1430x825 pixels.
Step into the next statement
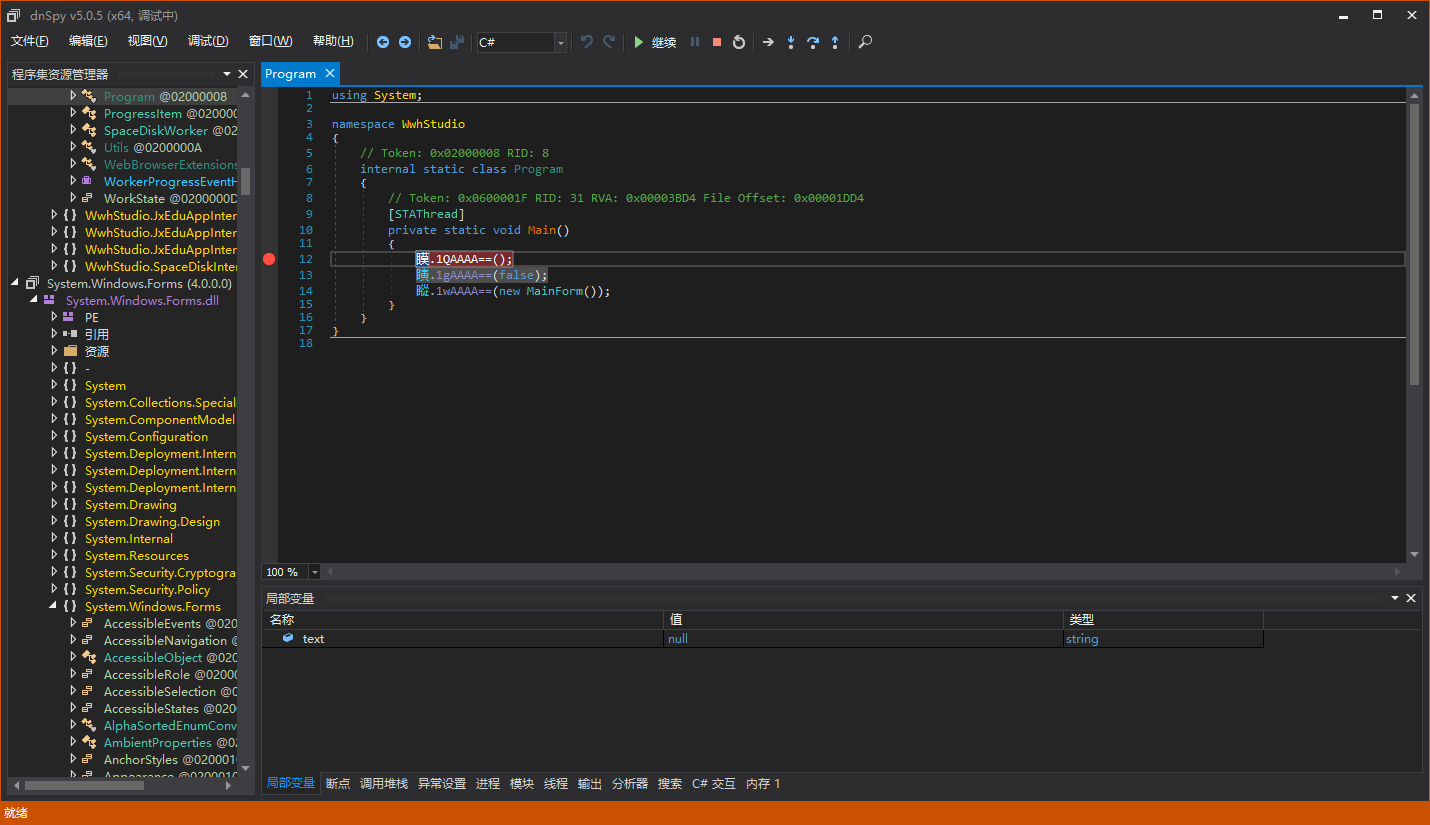click(x=791, y=42)
